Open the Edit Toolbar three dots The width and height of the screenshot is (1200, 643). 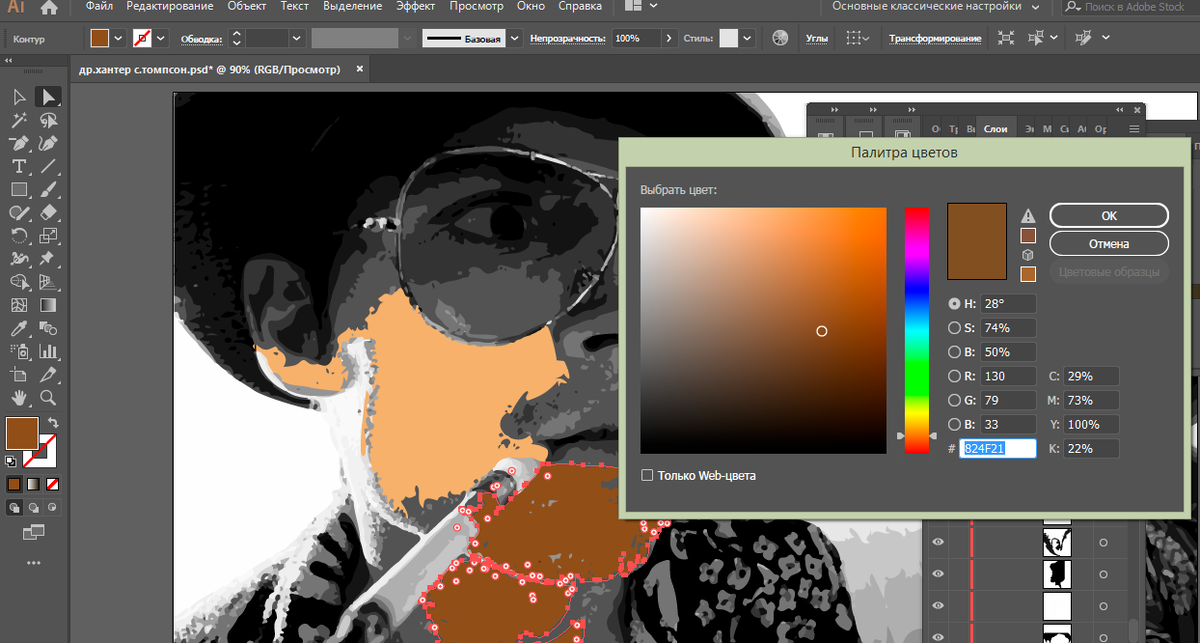click(33, 563)
